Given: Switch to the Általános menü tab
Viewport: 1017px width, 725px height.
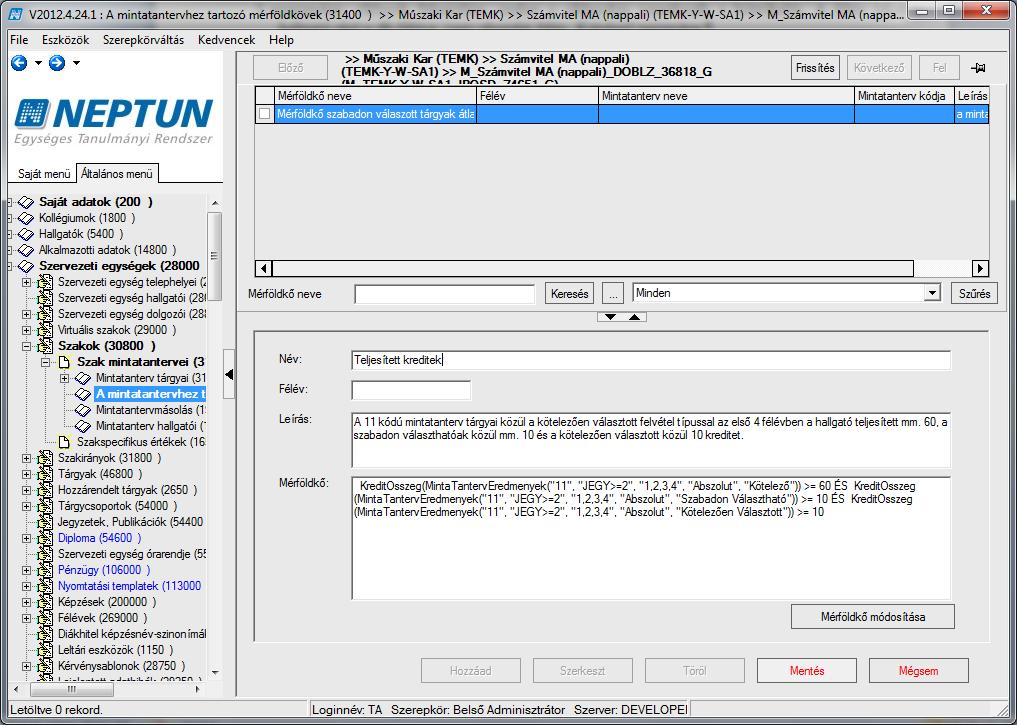Looking at the screenshot, I should 117,174.
